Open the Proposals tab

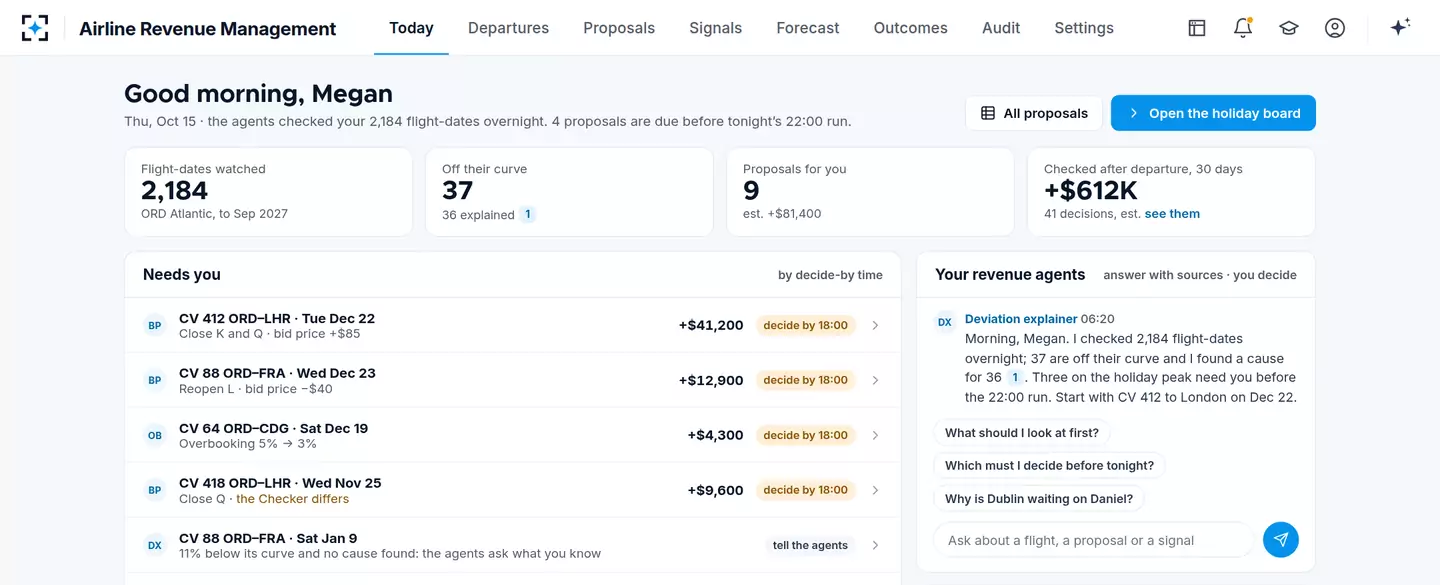[x=619, y=28]
